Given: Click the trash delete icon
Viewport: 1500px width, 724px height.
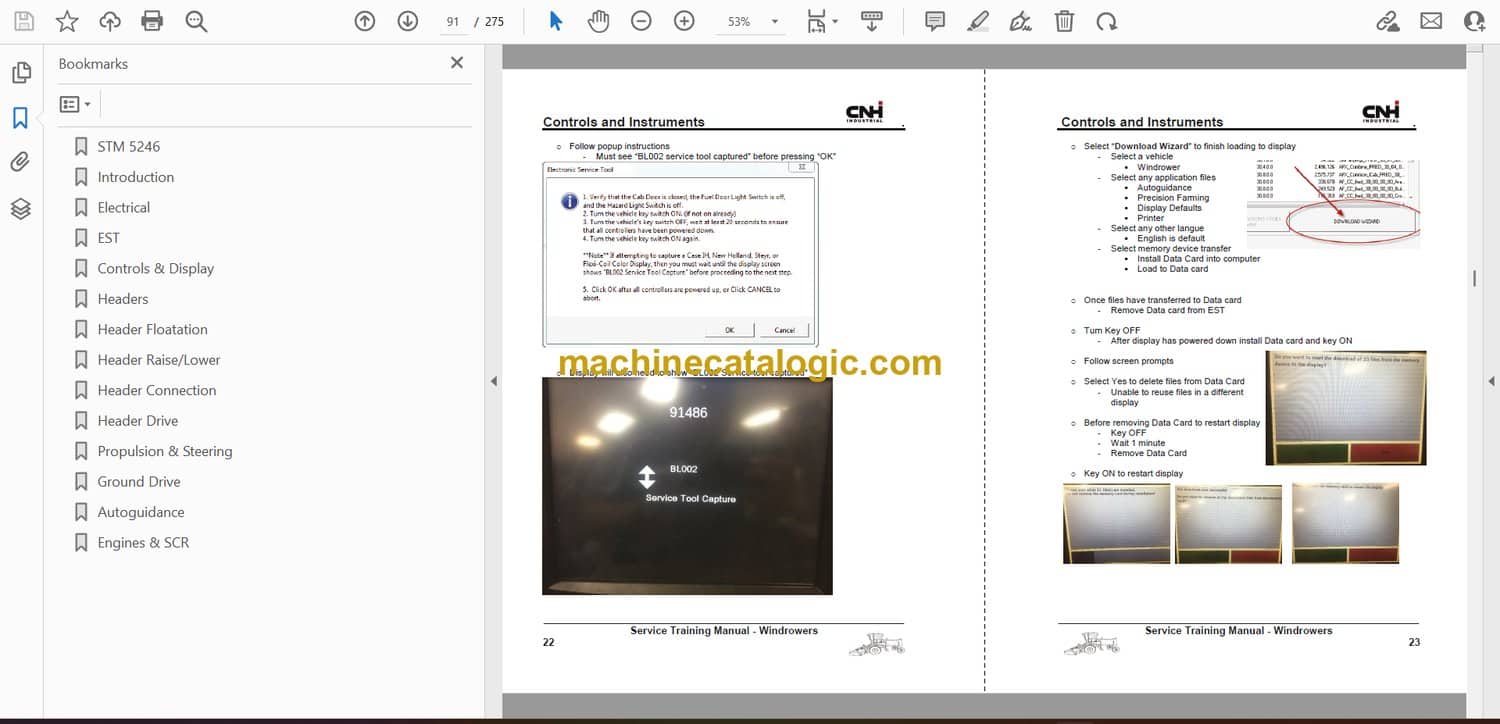Looking at the screenshot, I should (x=1064, y=21).
